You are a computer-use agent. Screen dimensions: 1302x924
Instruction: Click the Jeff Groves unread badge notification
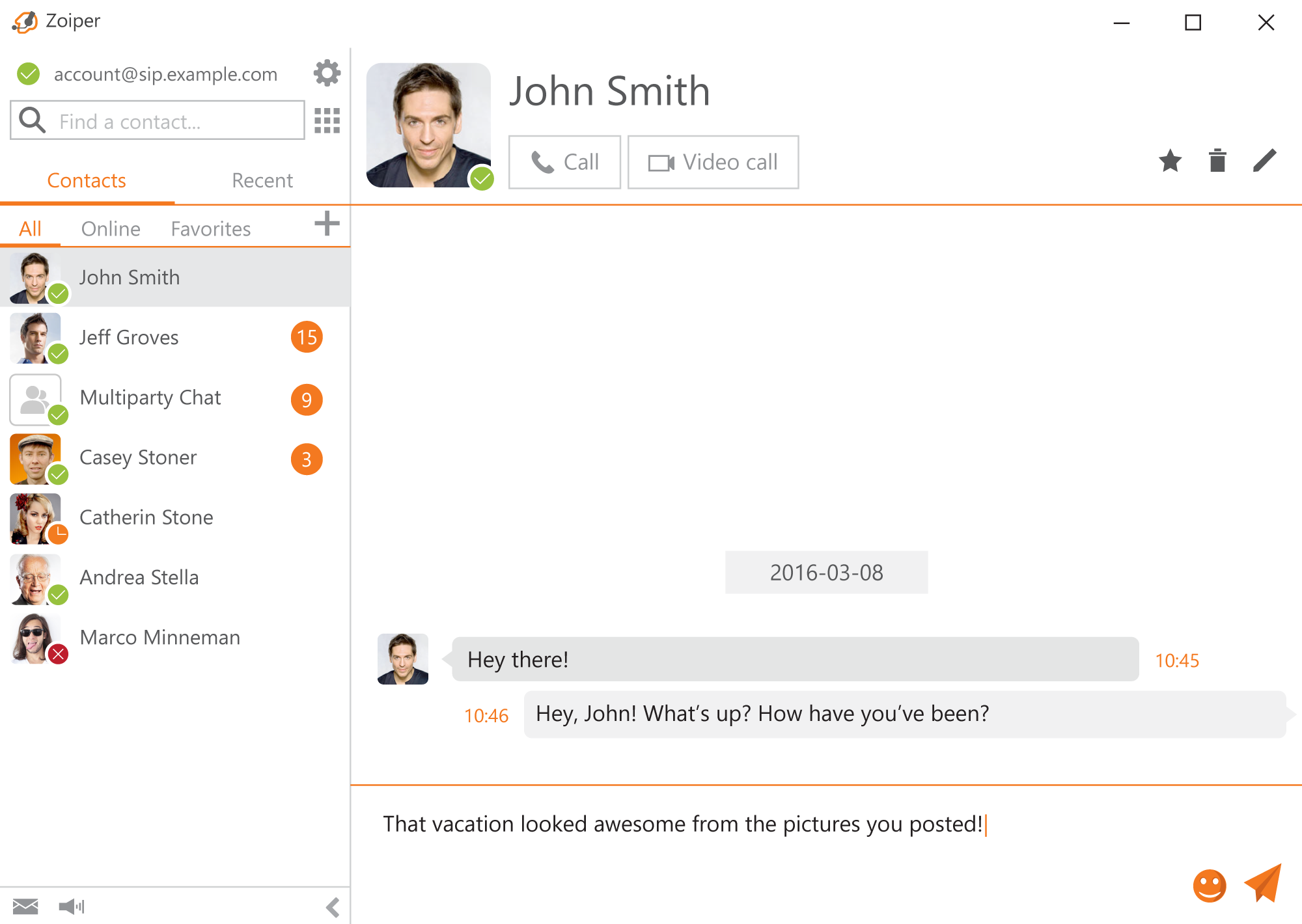(x=307, y=337)
